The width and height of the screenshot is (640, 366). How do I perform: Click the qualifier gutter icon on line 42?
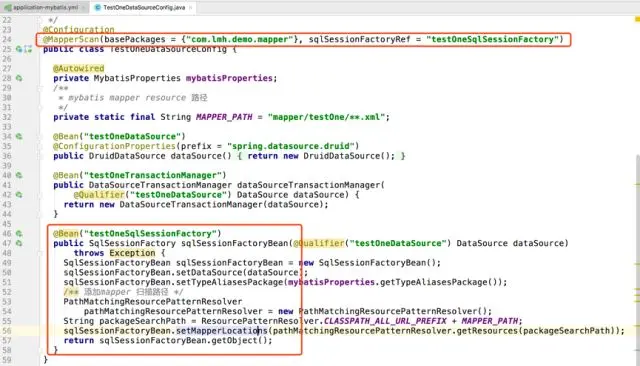[19, 195]
